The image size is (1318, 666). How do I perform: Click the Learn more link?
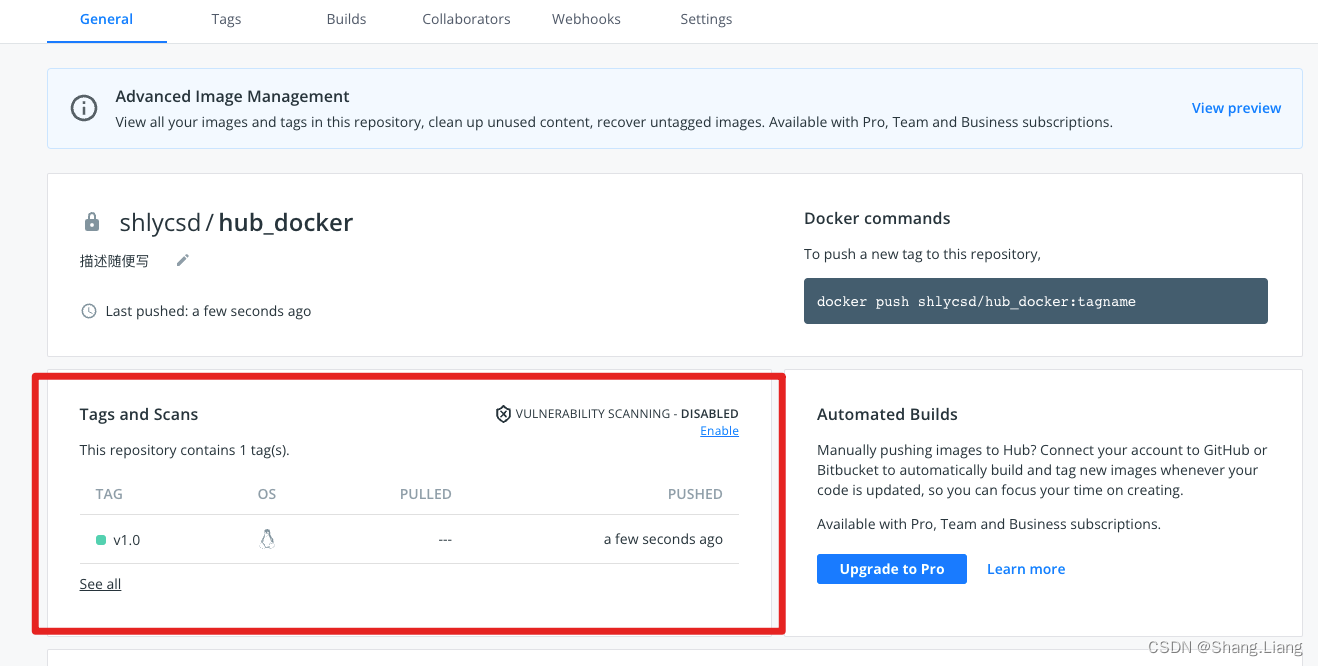click(x=1026, y=569)
